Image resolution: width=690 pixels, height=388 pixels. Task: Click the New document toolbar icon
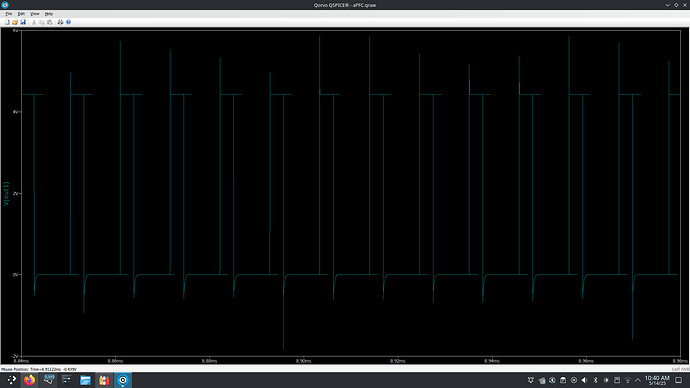[7, 22]
